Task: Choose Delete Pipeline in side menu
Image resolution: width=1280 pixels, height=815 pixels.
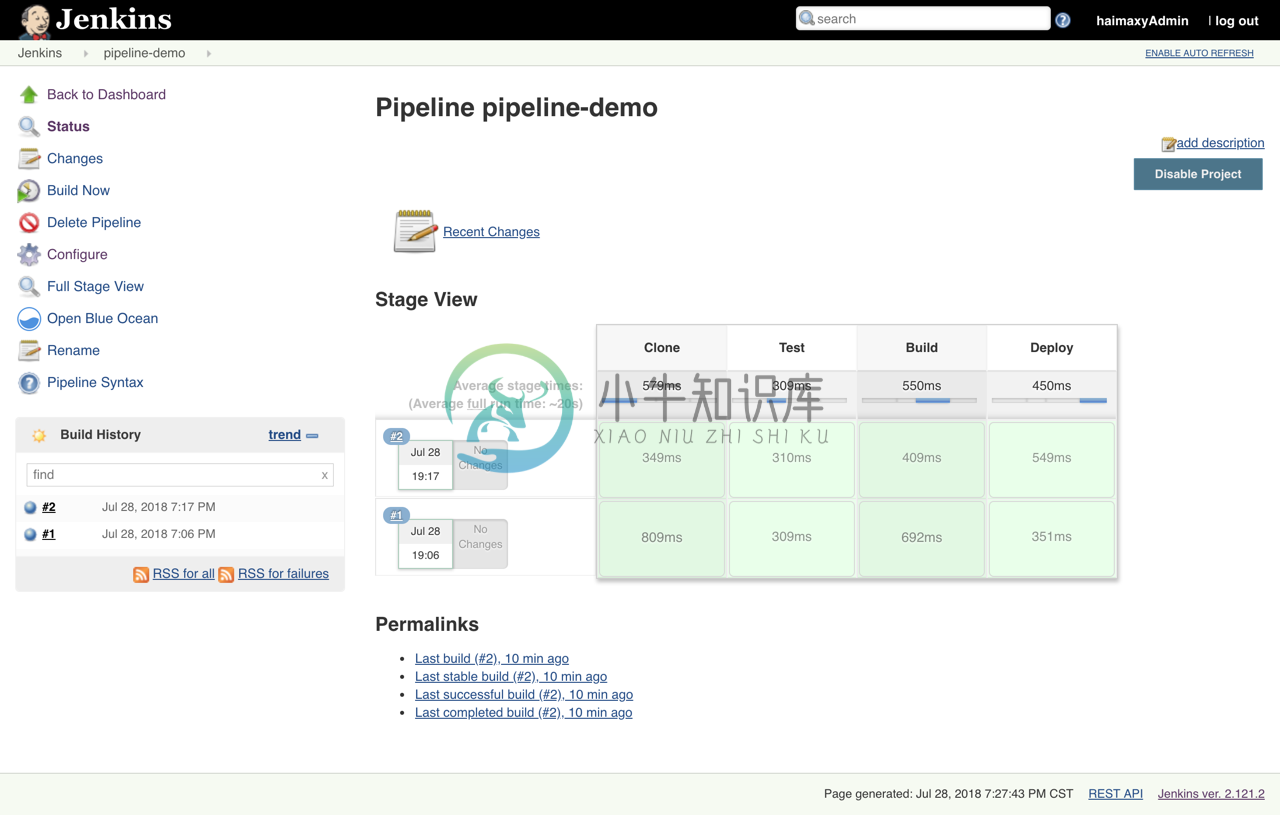Action: pos(94,223)
